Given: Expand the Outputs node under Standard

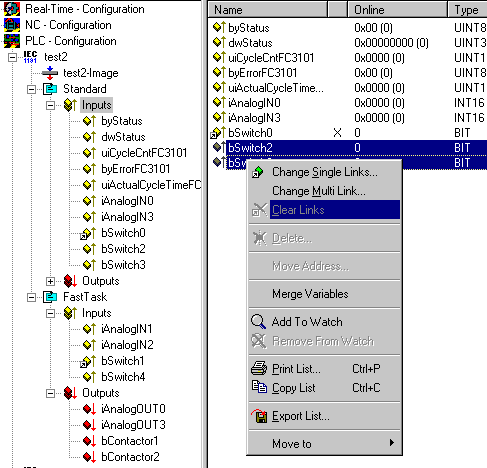Looking at the screenshot, I should [50, 282].
